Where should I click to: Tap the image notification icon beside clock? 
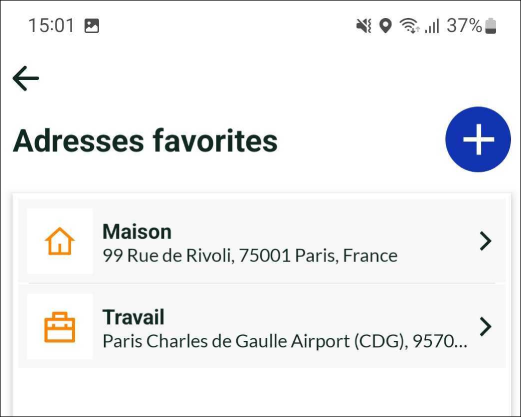[x=91, y=26]
